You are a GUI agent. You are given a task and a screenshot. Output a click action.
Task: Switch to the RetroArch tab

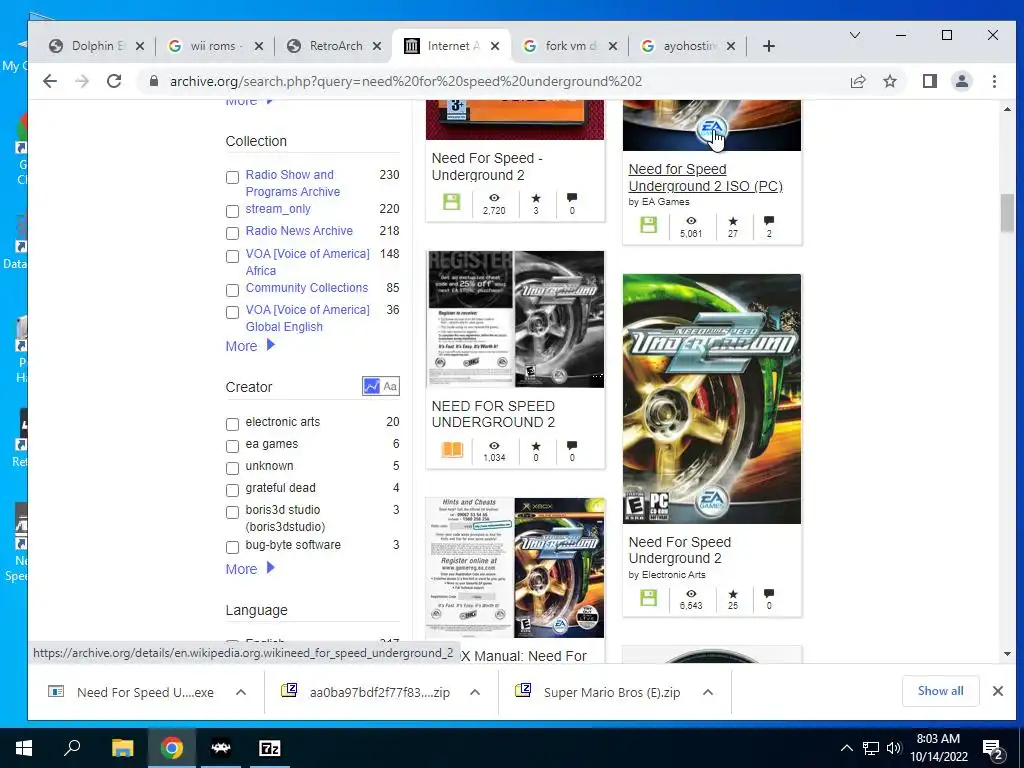(x=334, y=46)
